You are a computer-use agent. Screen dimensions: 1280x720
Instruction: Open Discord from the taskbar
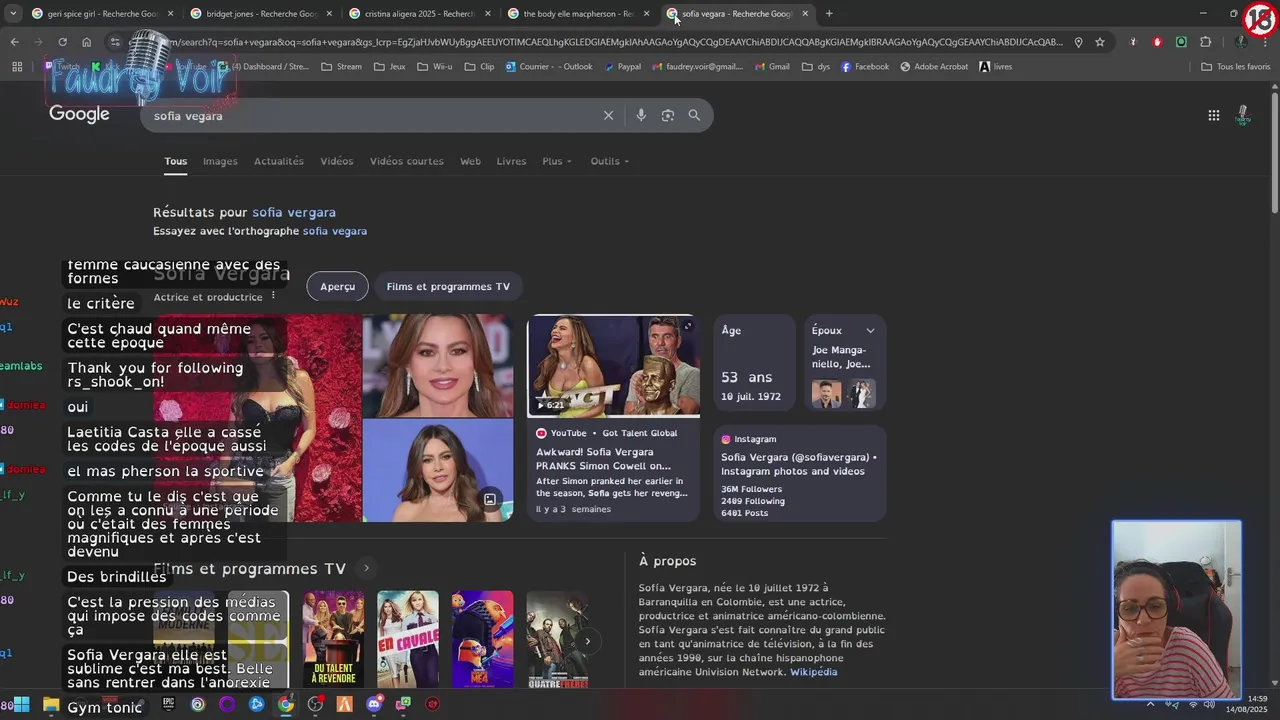tap(374, 704)
